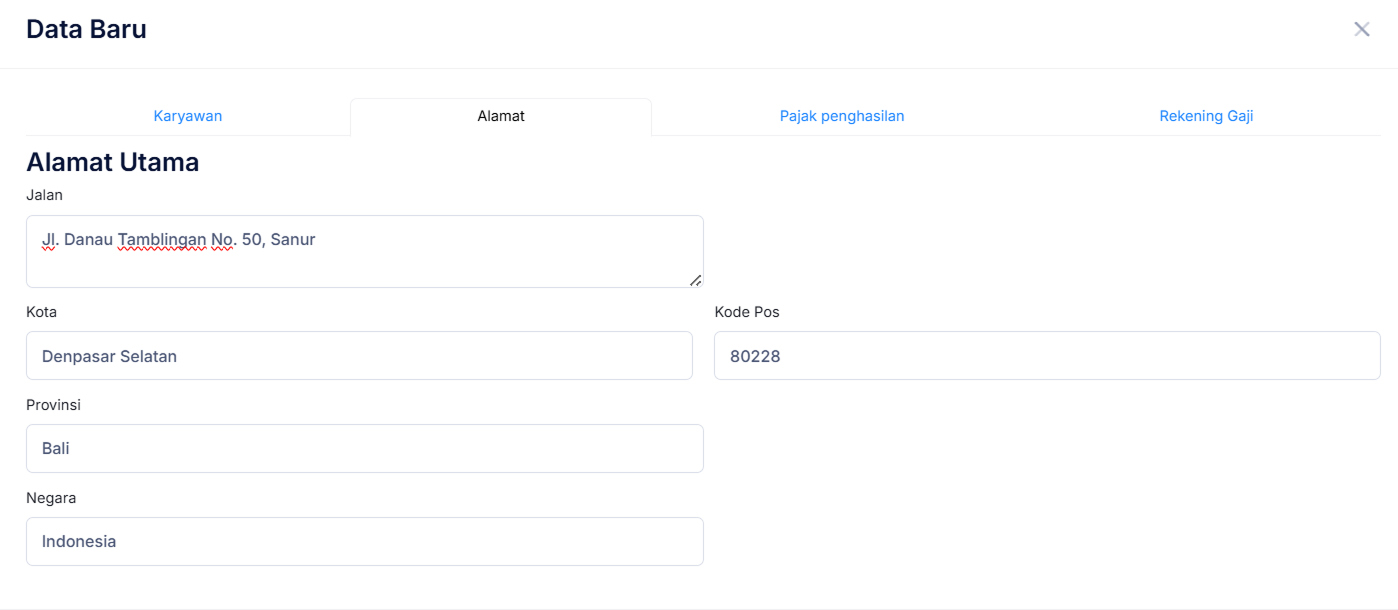Click the Provinsi field label

(53, 405)
